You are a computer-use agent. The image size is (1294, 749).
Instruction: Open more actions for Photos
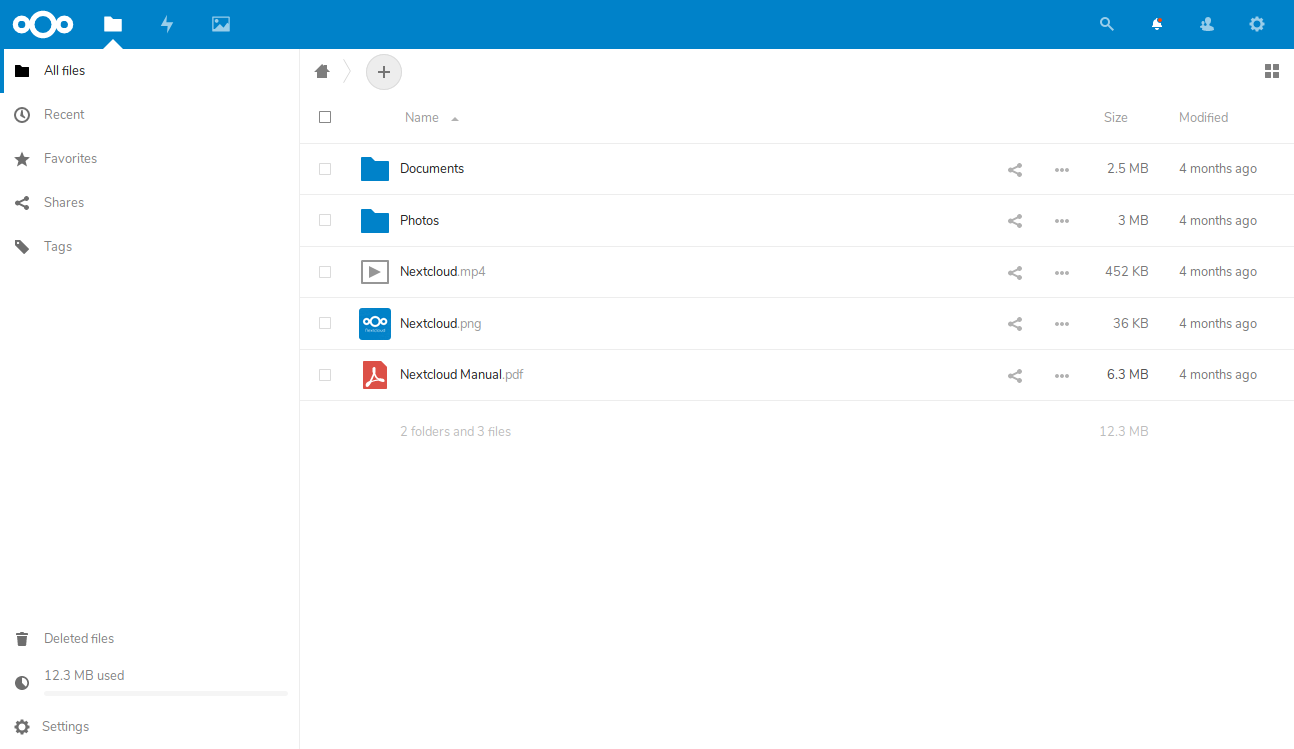(x=1062, y=221)
